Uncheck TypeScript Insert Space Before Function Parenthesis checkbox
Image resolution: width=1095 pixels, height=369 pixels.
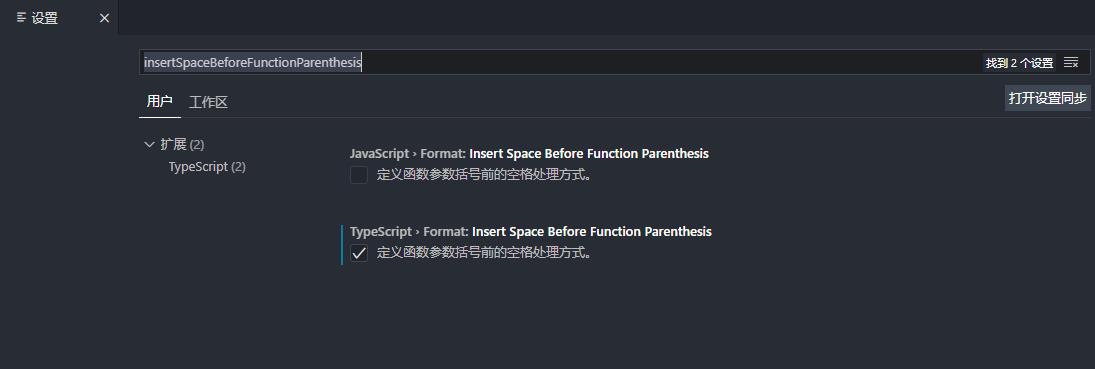tap(359, 253)
